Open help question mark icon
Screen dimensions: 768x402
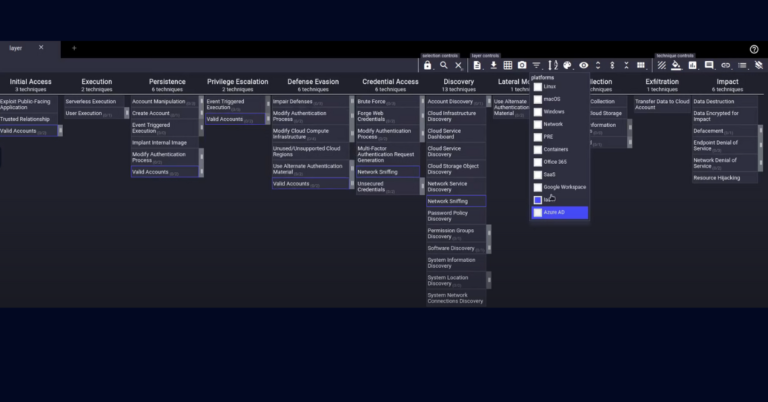point(754,49)
